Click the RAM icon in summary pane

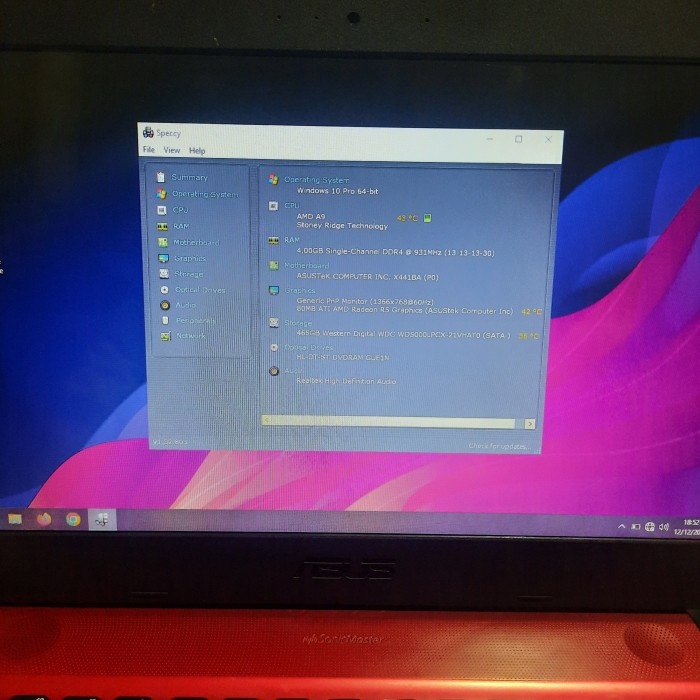(273, 241)
